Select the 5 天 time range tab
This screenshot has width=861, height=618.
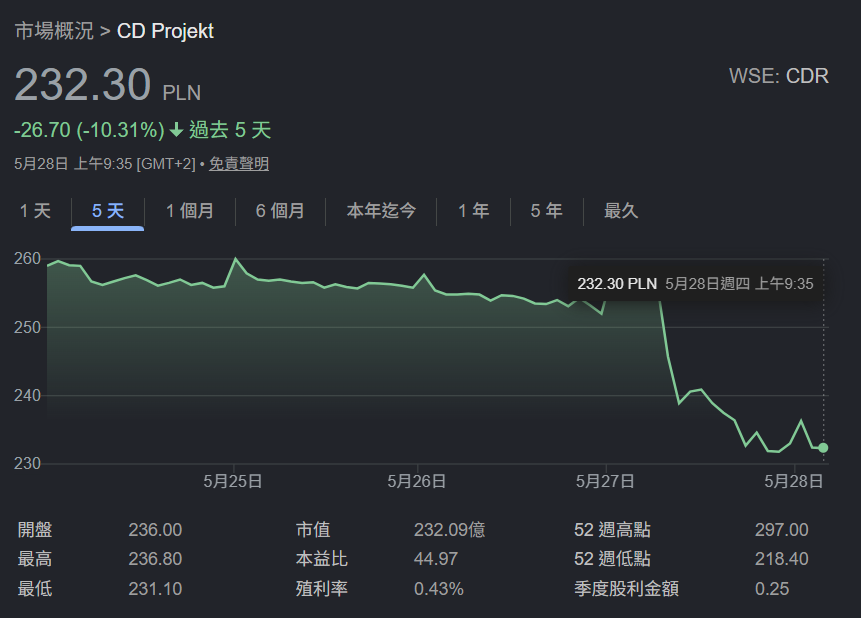pos(108,211)
